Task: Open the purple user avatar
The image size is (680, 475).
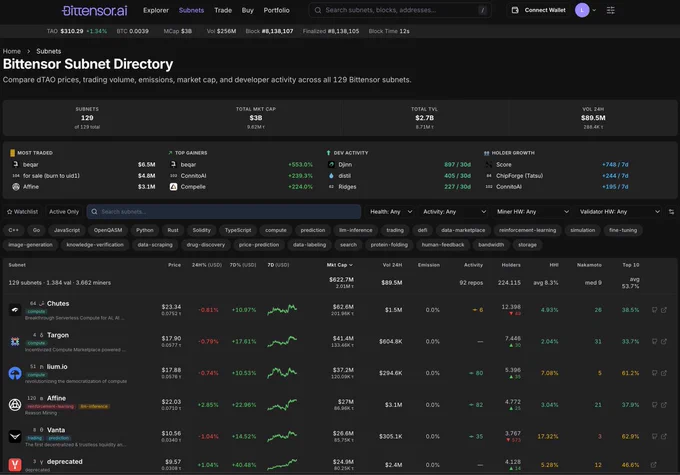Action: point(582,10)
